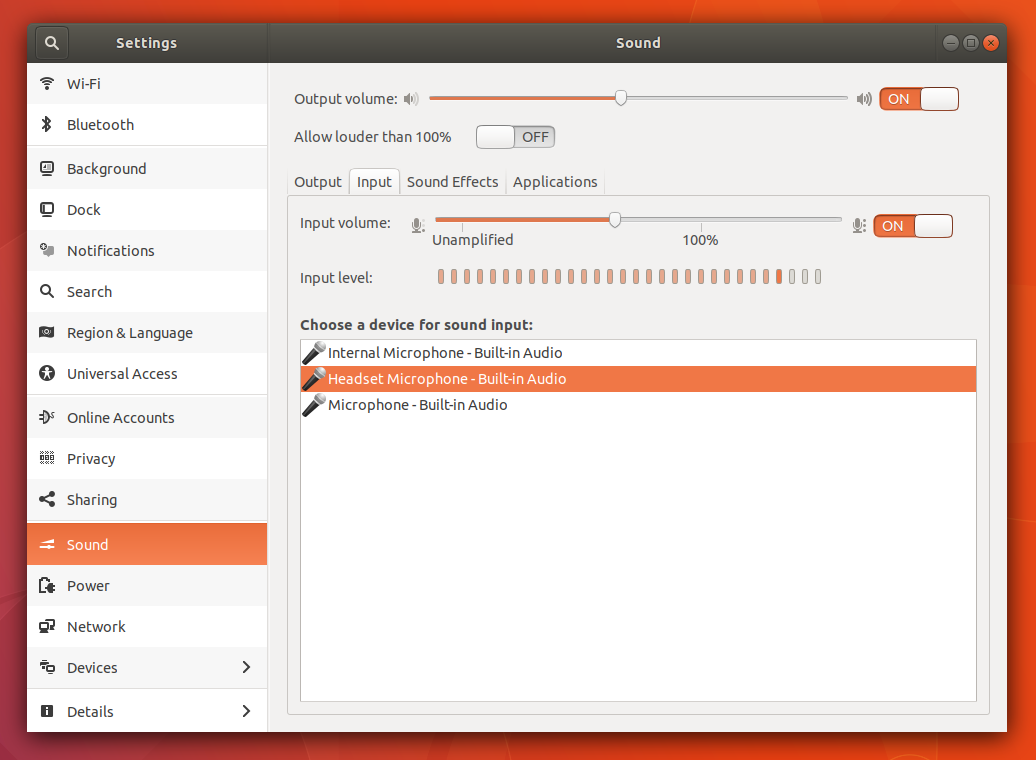
Task: Switch to the Applications tab
Action: 555,182
